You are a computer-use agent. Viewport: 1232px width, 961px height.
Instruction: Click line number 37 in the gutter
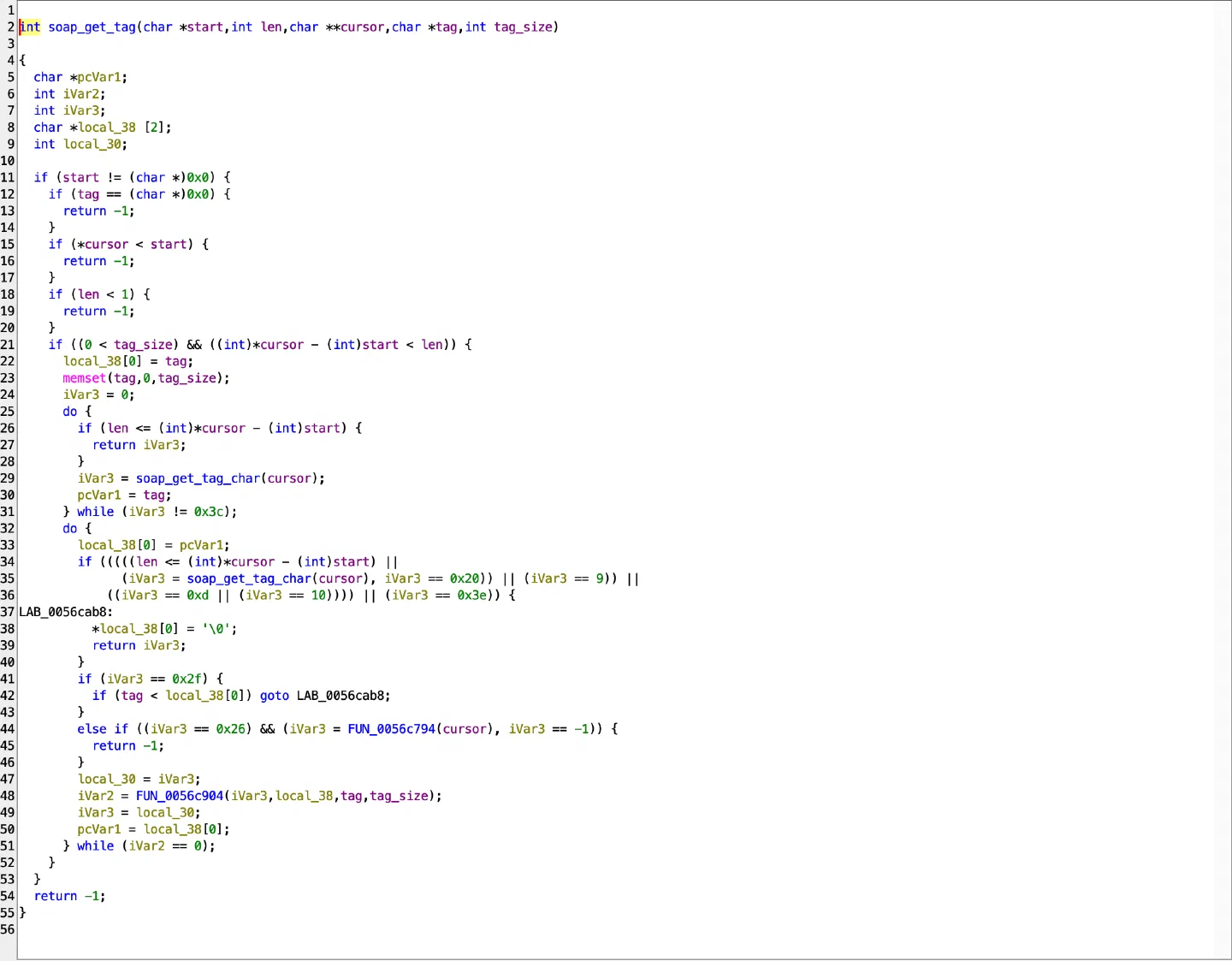pyautogui.click(x=8, y=612)
